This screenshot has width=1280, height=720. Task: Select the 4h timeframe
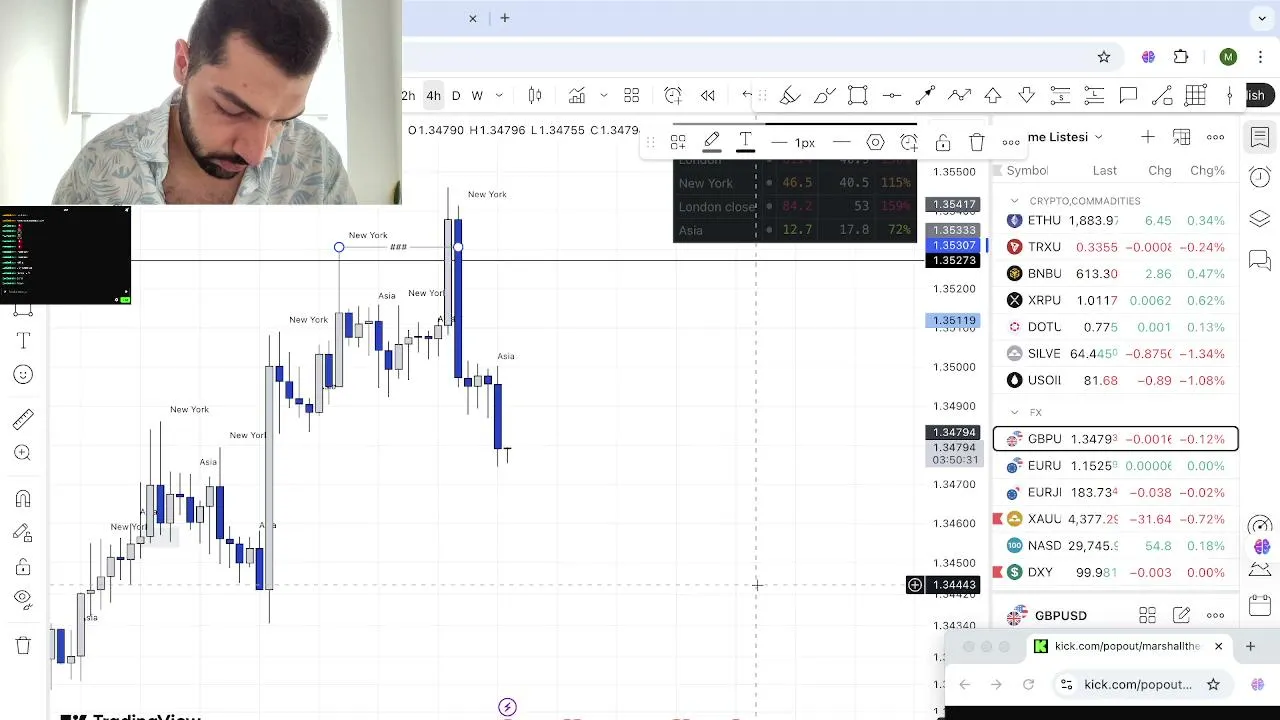click(433, 96)
